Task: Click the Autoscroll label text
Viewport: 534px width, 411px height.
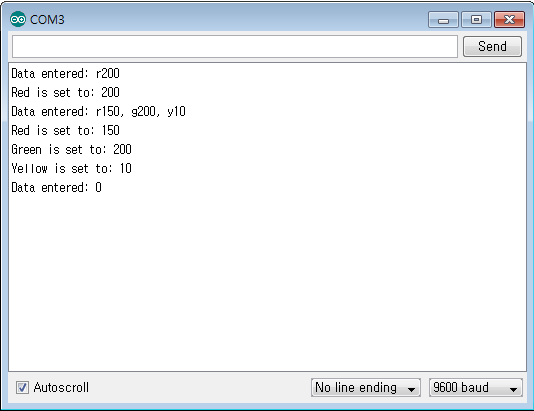Action: coord(61,388)
